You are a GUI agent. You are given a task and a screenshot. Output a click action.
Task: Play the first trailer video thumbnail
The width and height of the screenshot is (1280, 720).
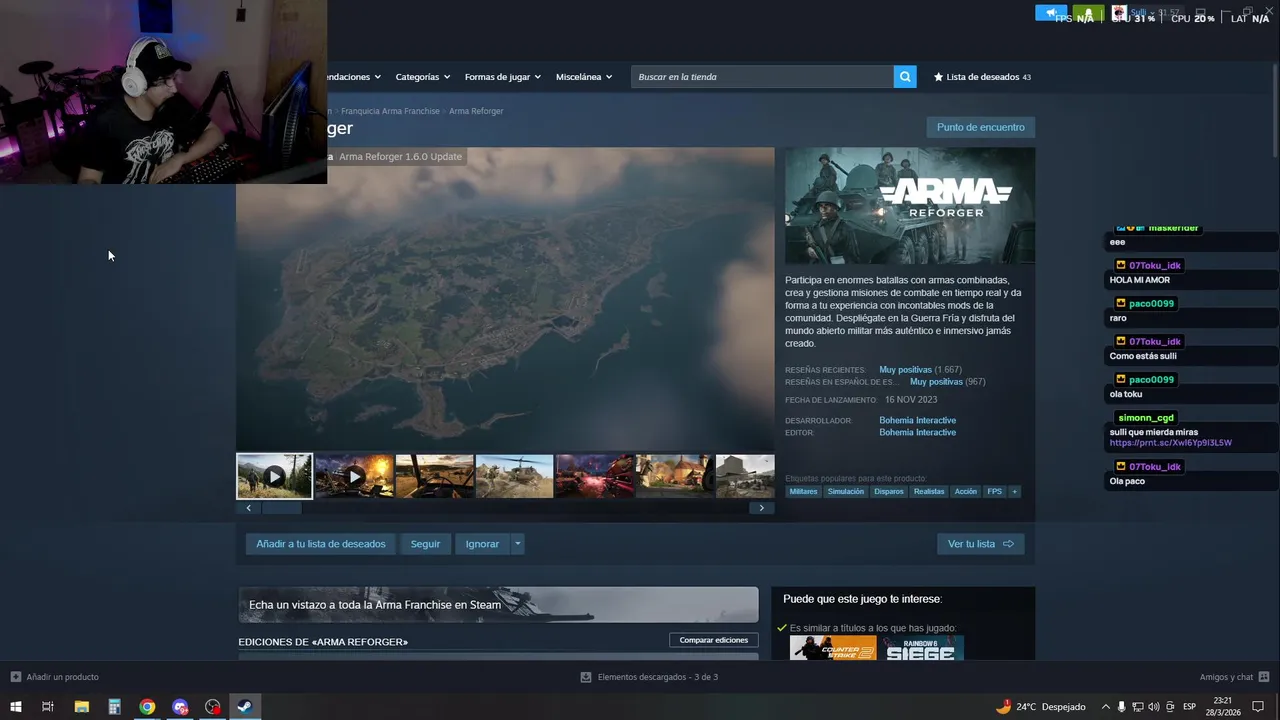[x=274, y=476]
